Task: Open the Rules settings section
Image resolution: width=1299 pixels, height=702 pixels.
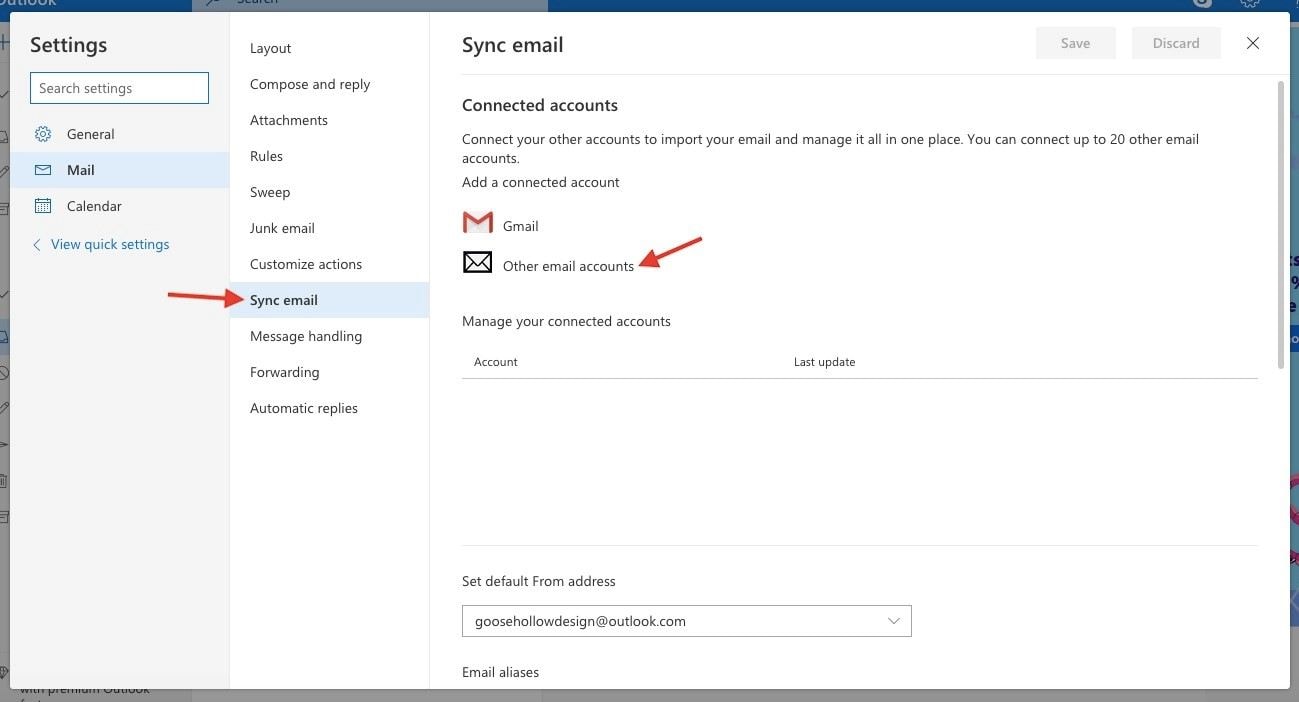Action: (266, 155)
